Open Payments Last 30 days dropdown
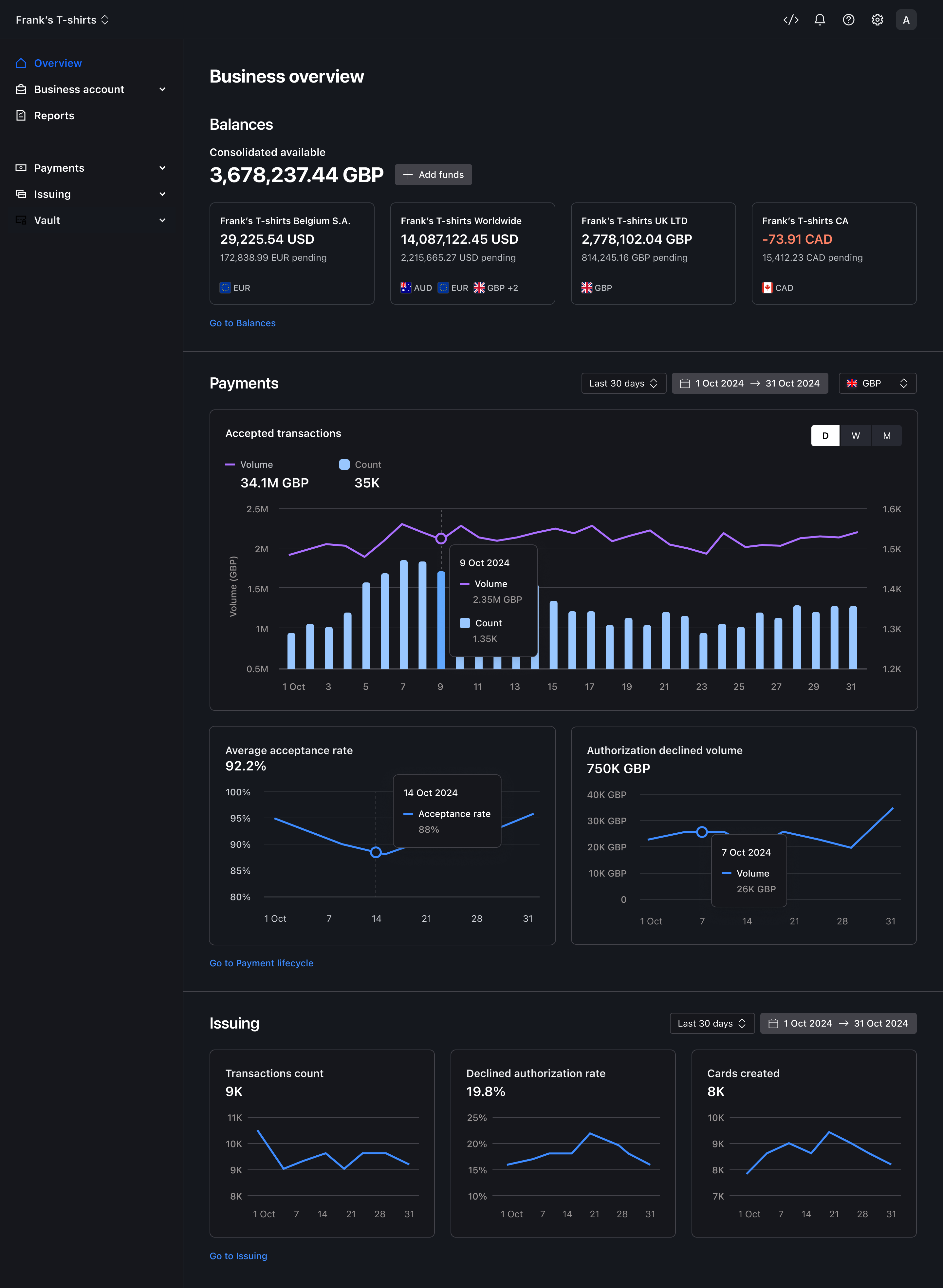The height and width of the screenshot is (1288, 943). pyautogui.click(x=623, y=384)
